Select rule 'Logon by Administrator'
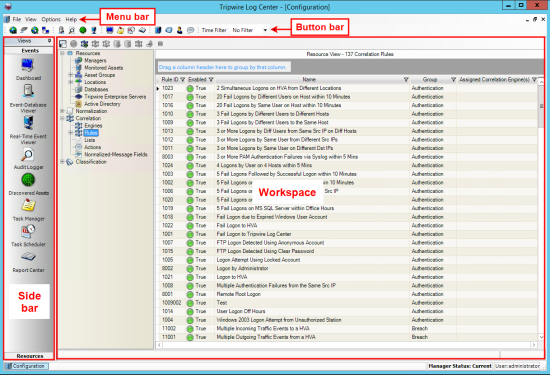The width and height of the screenshot is (550, 375). point(242,268)
